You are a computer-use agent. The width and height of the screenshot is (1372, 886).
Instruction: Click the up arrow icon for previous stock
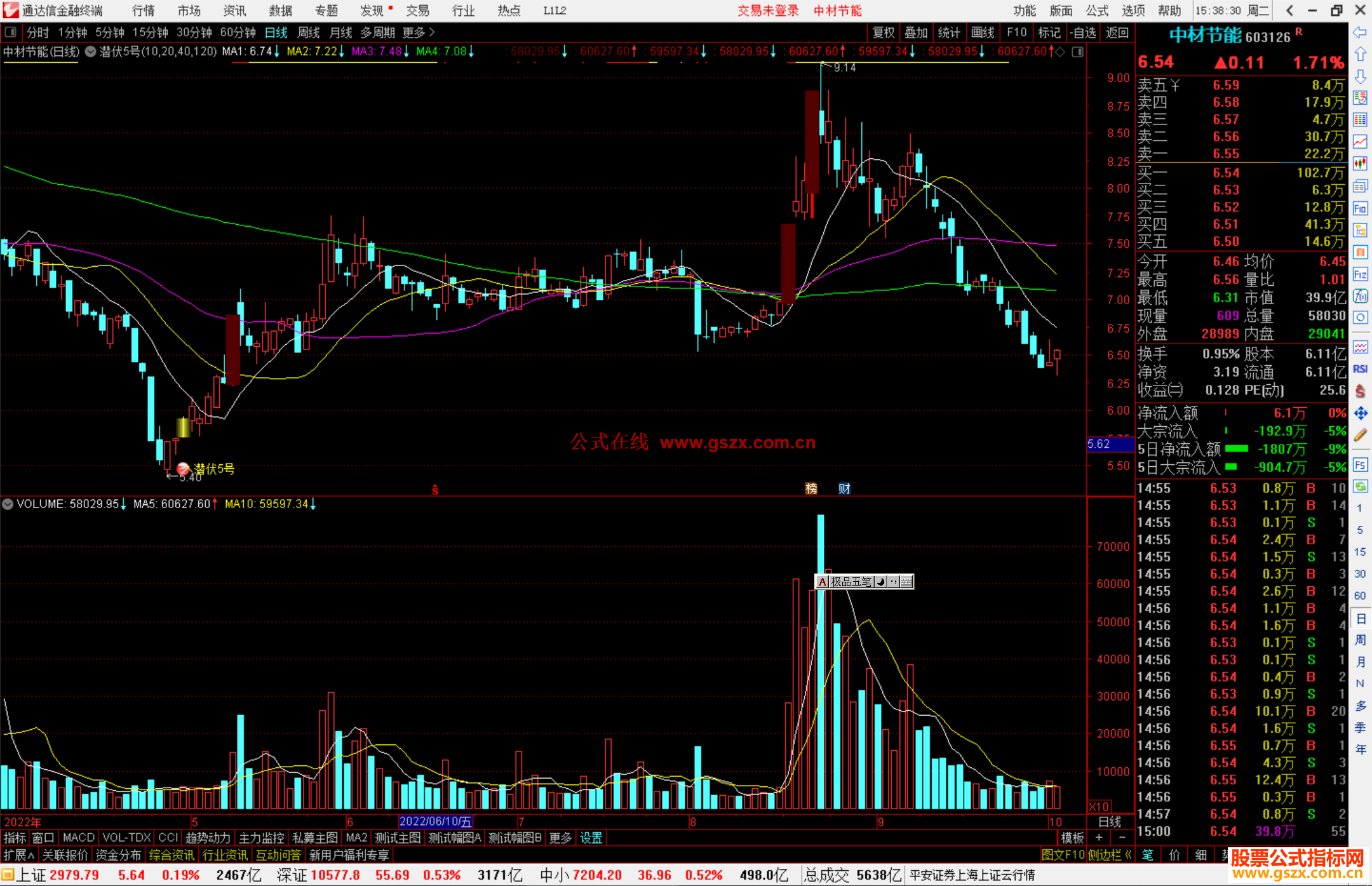[1360, 55]
